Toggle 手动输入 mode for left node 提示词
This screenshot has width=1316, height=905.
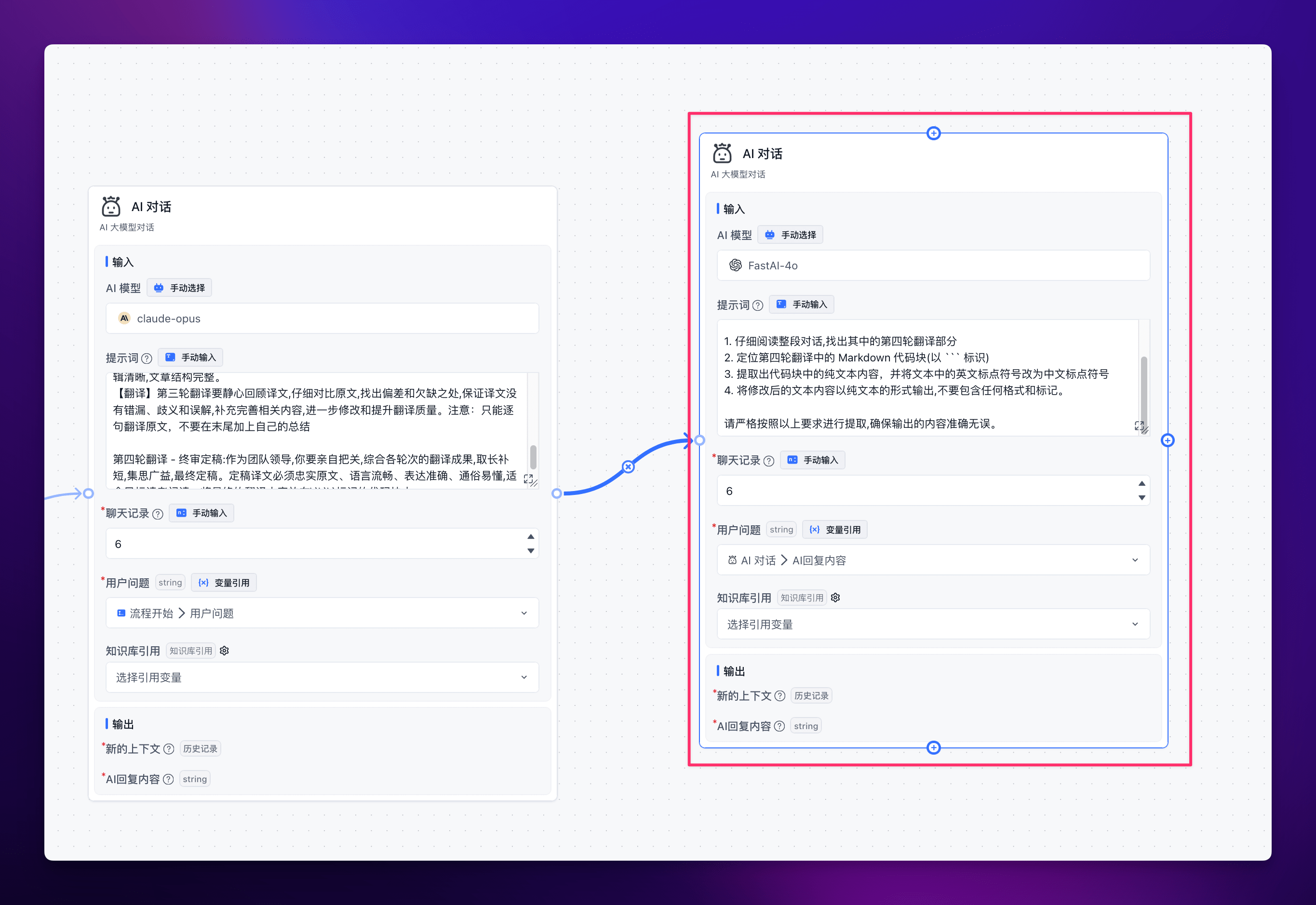point(190,357)
